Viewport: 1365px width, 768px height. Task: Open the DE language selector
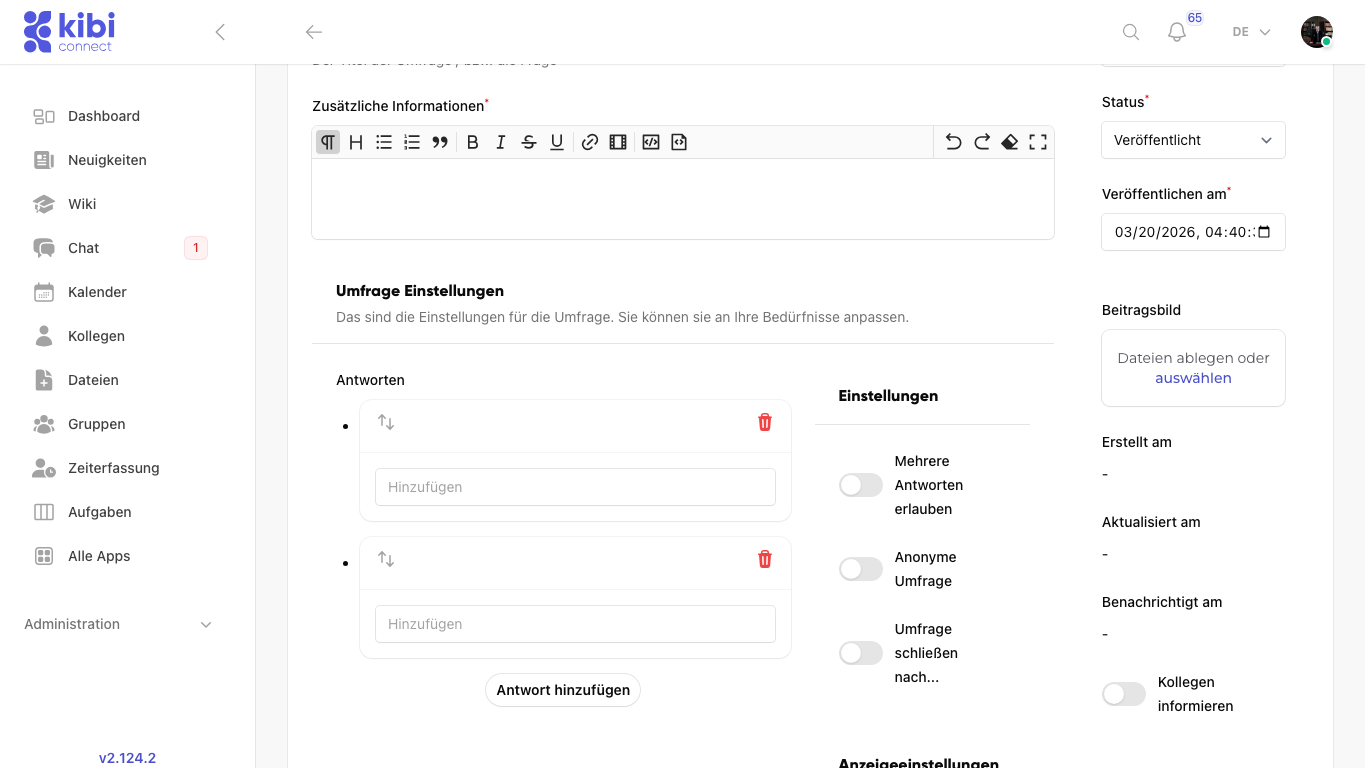pos(1249,31)
